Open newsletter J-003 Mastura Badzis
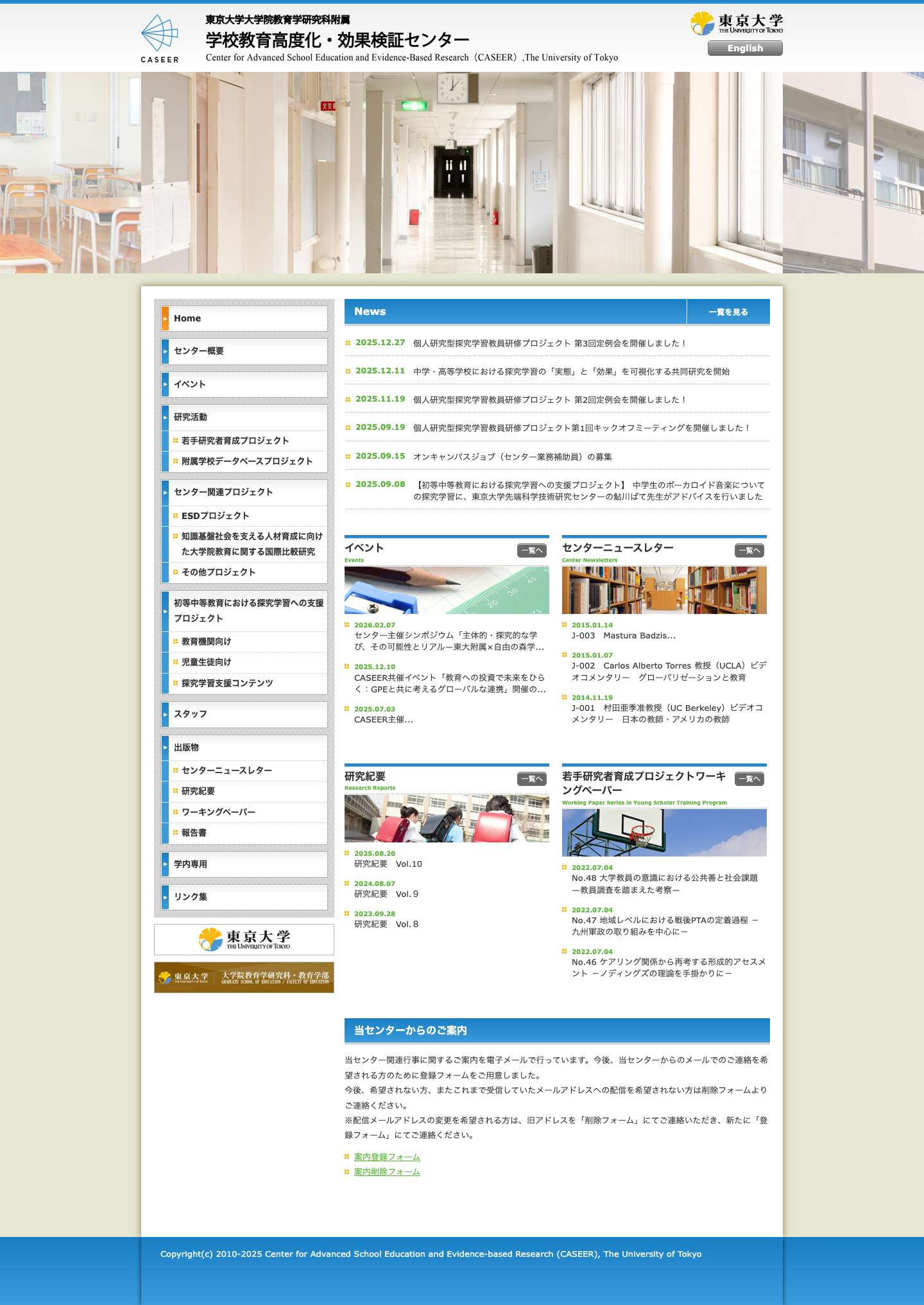 pyautogui.click(x=624, y=636)
